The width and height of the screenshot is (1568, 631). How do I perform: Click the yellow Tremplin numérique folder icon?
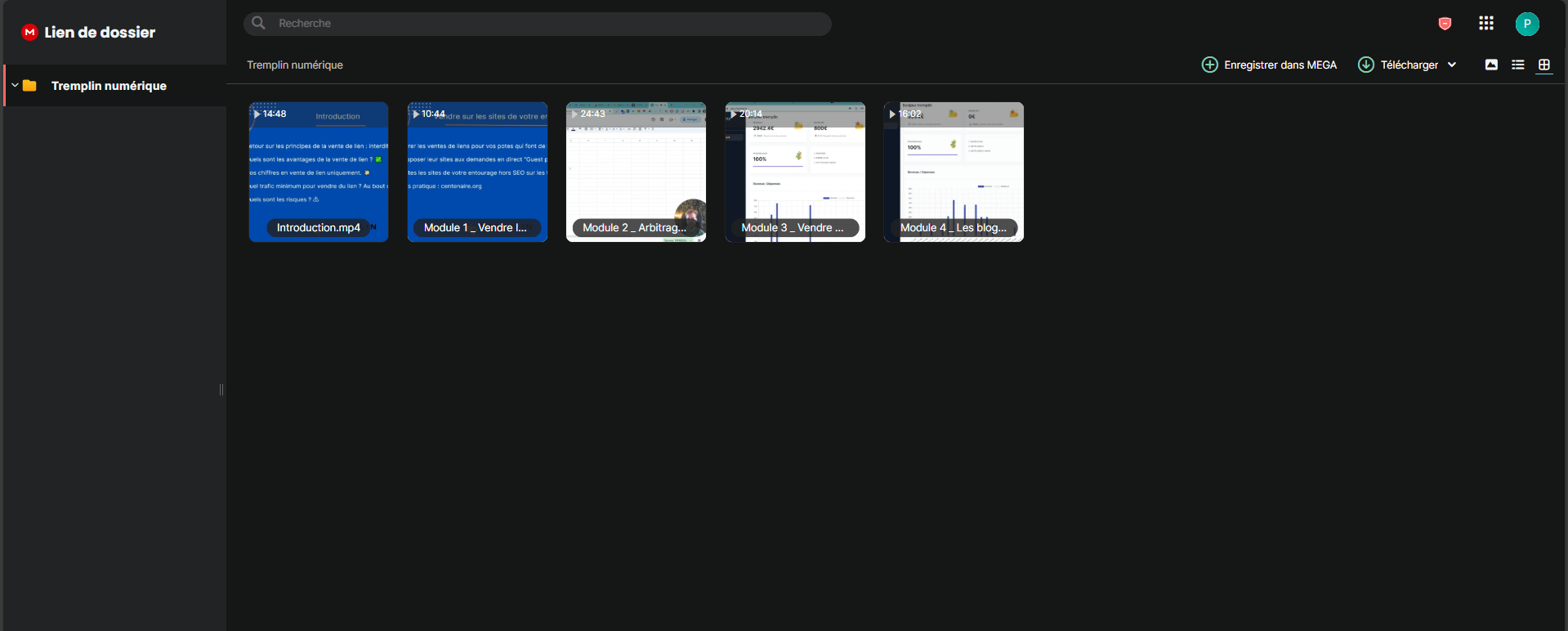(x=30, y=86)
